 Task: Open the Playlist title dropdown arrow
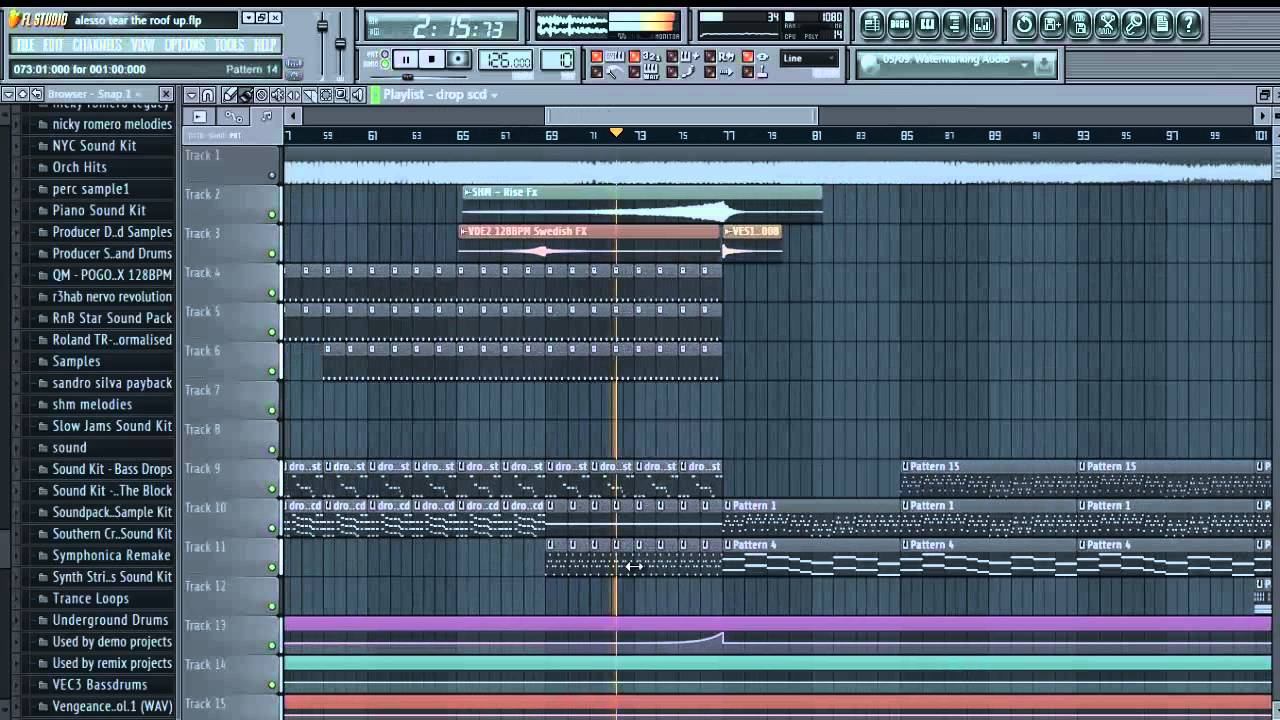[x=494, y=95]
